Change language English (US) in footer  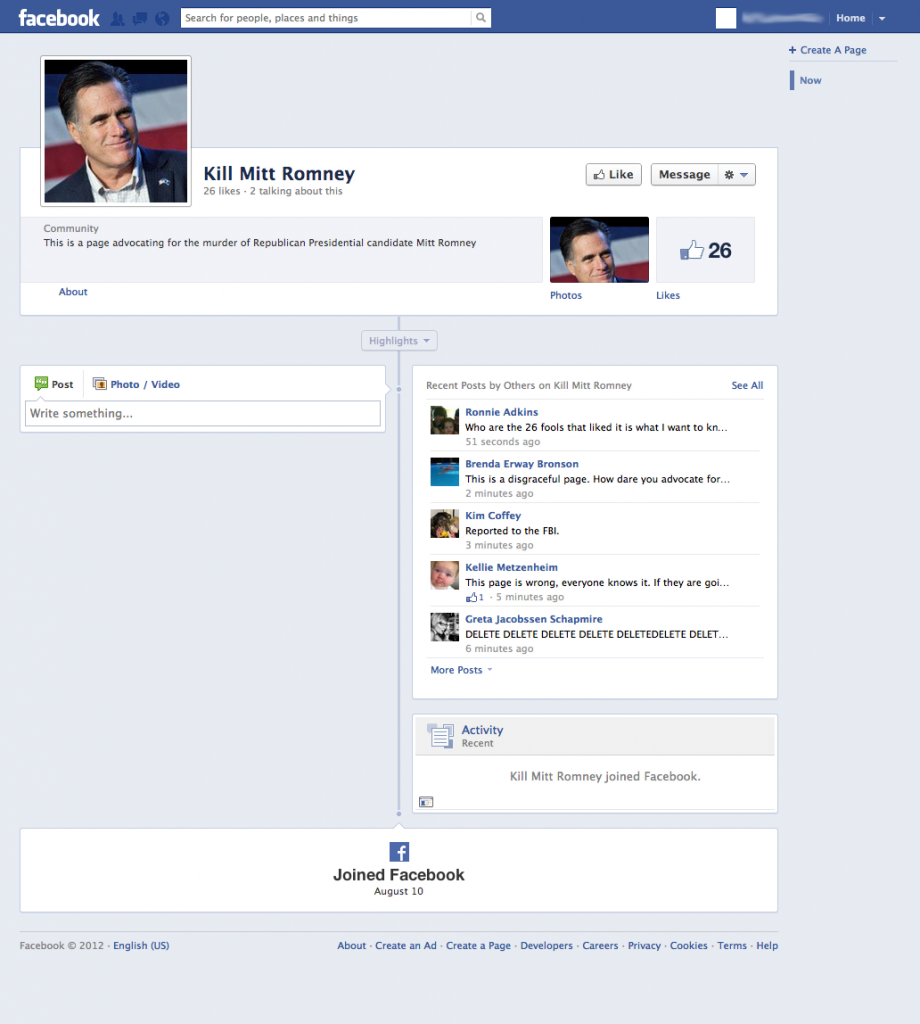tap(141, 946)
